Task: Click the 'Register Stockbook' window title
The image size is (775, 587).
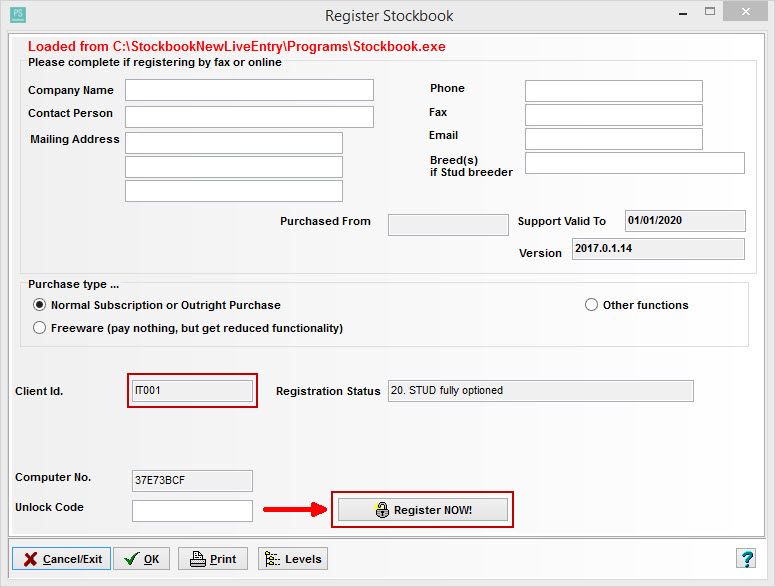Action: click(x=389, y=16)
